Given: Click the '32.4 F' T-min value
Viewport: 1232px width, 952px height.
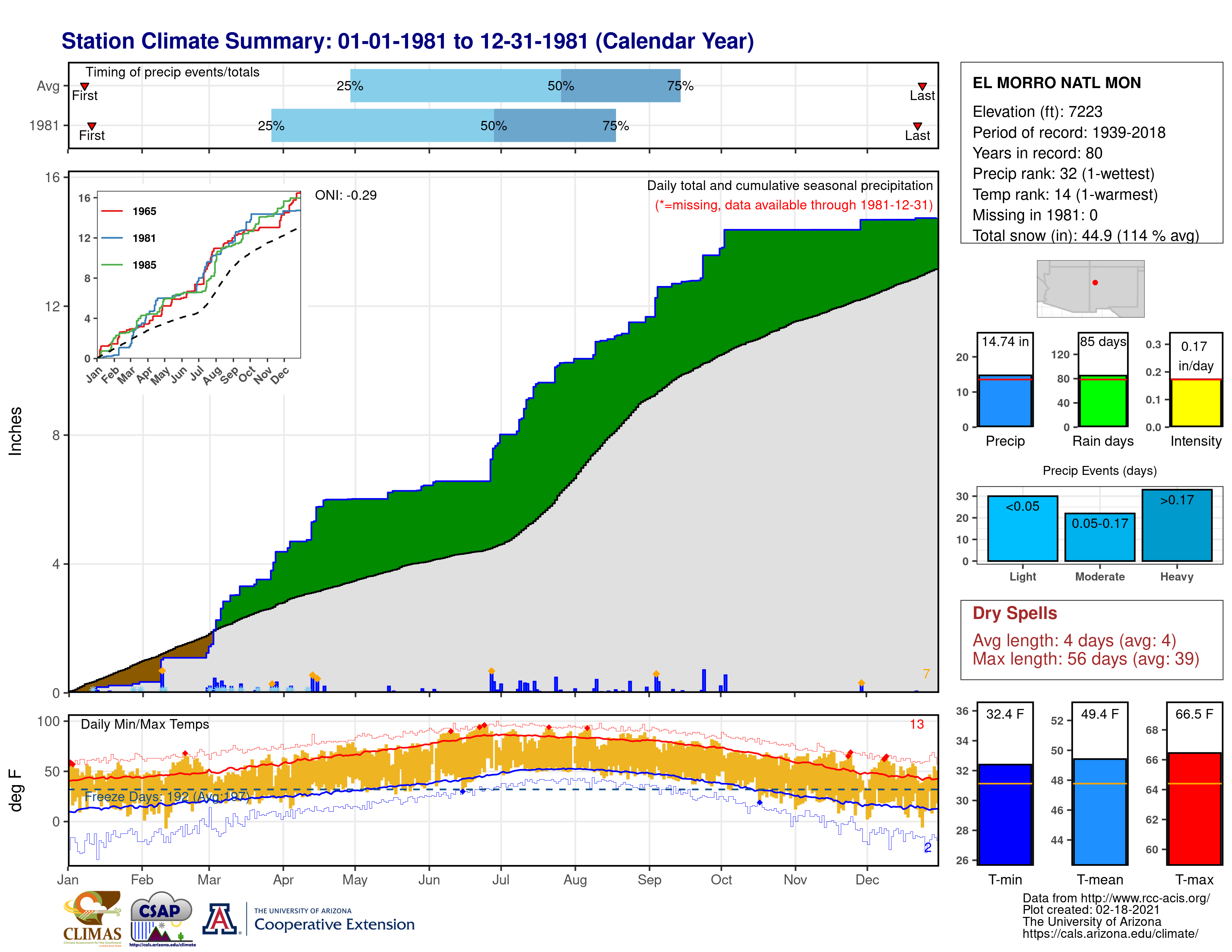Looking at the screenshot, I should point(1005,714).
